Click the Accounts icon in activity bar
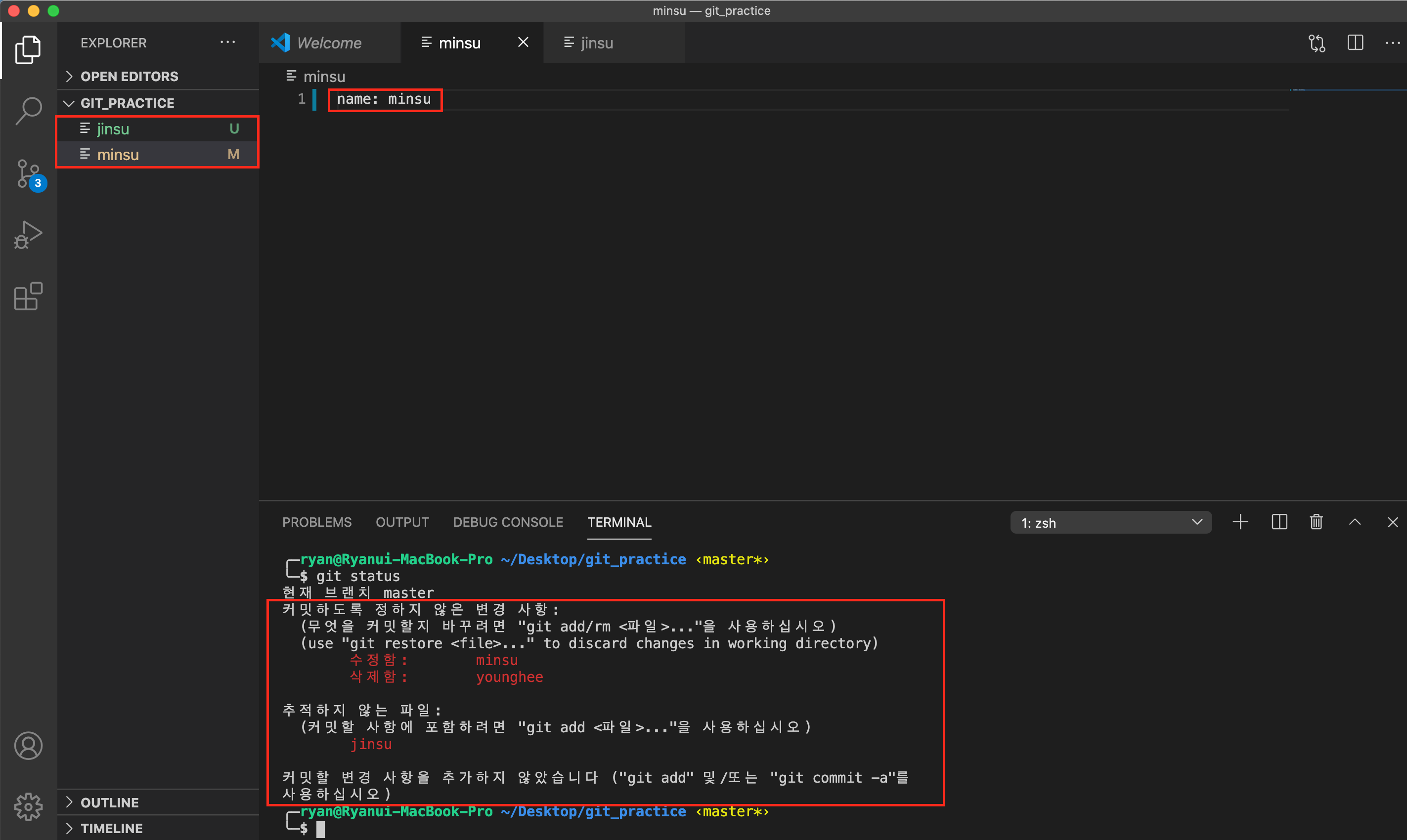1407x840 pixels. tap(28, 746)
